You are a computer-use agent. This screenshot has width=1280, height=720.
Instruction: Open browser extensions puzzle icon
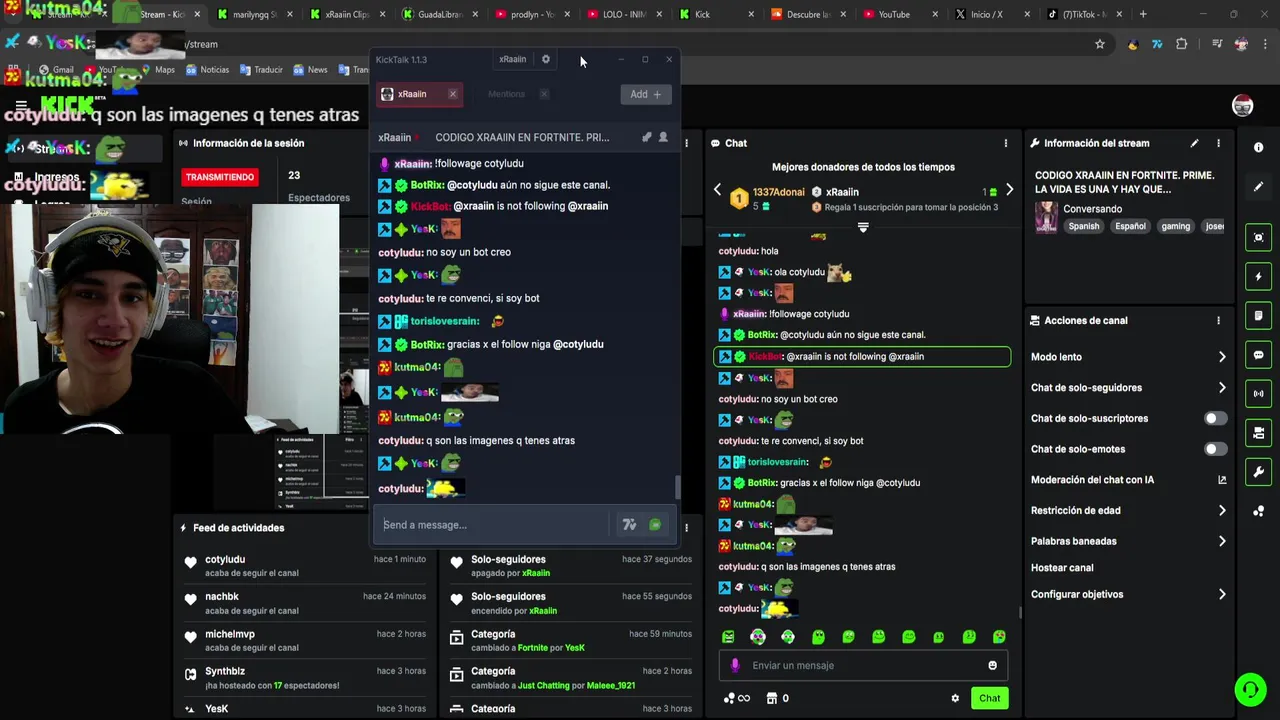1182,44
